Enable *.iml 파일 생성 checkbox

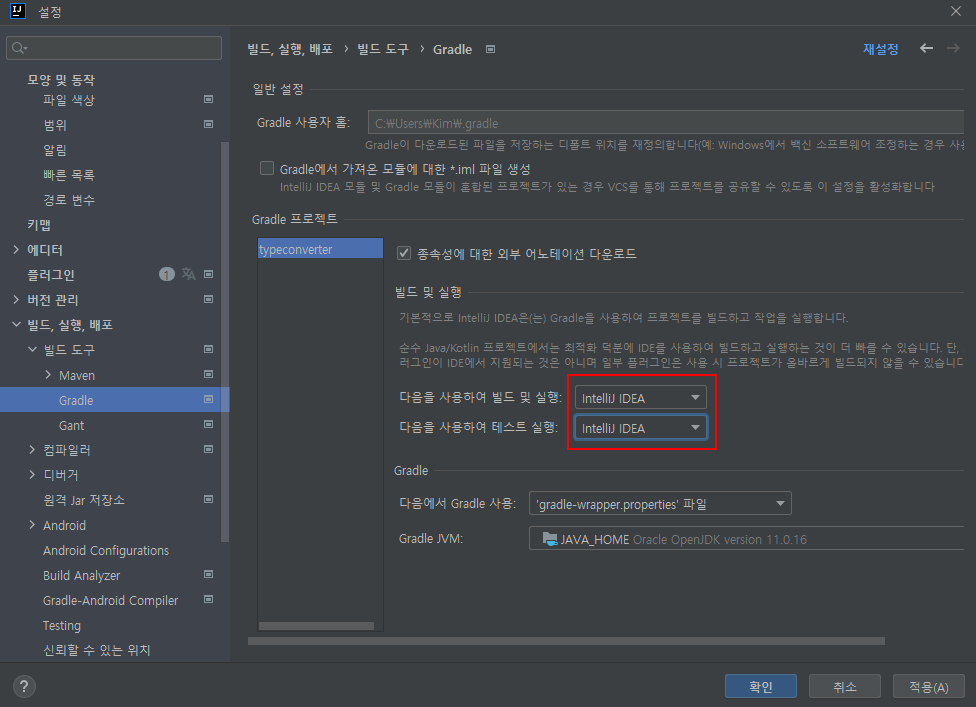(267, 168)
